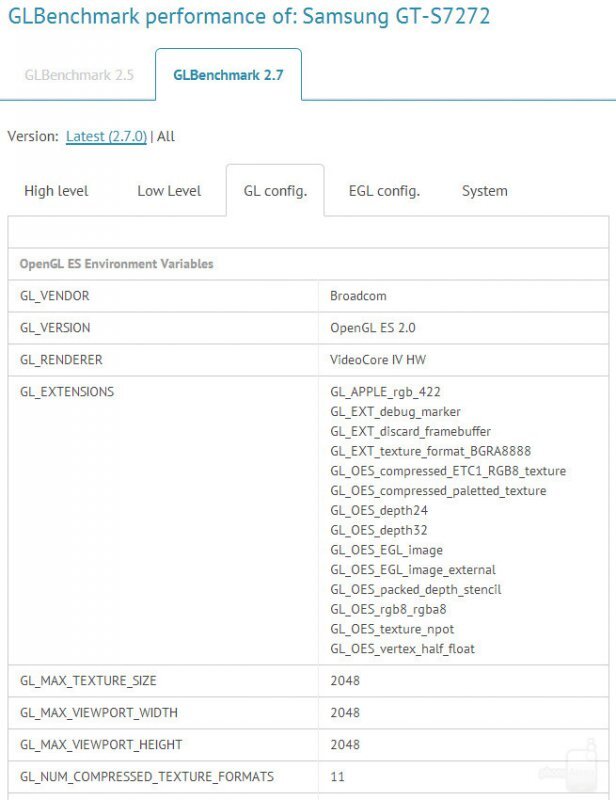Open the High level tab
Image resolution: width=616 pixels, height=800 pixels.
(56, 191)
